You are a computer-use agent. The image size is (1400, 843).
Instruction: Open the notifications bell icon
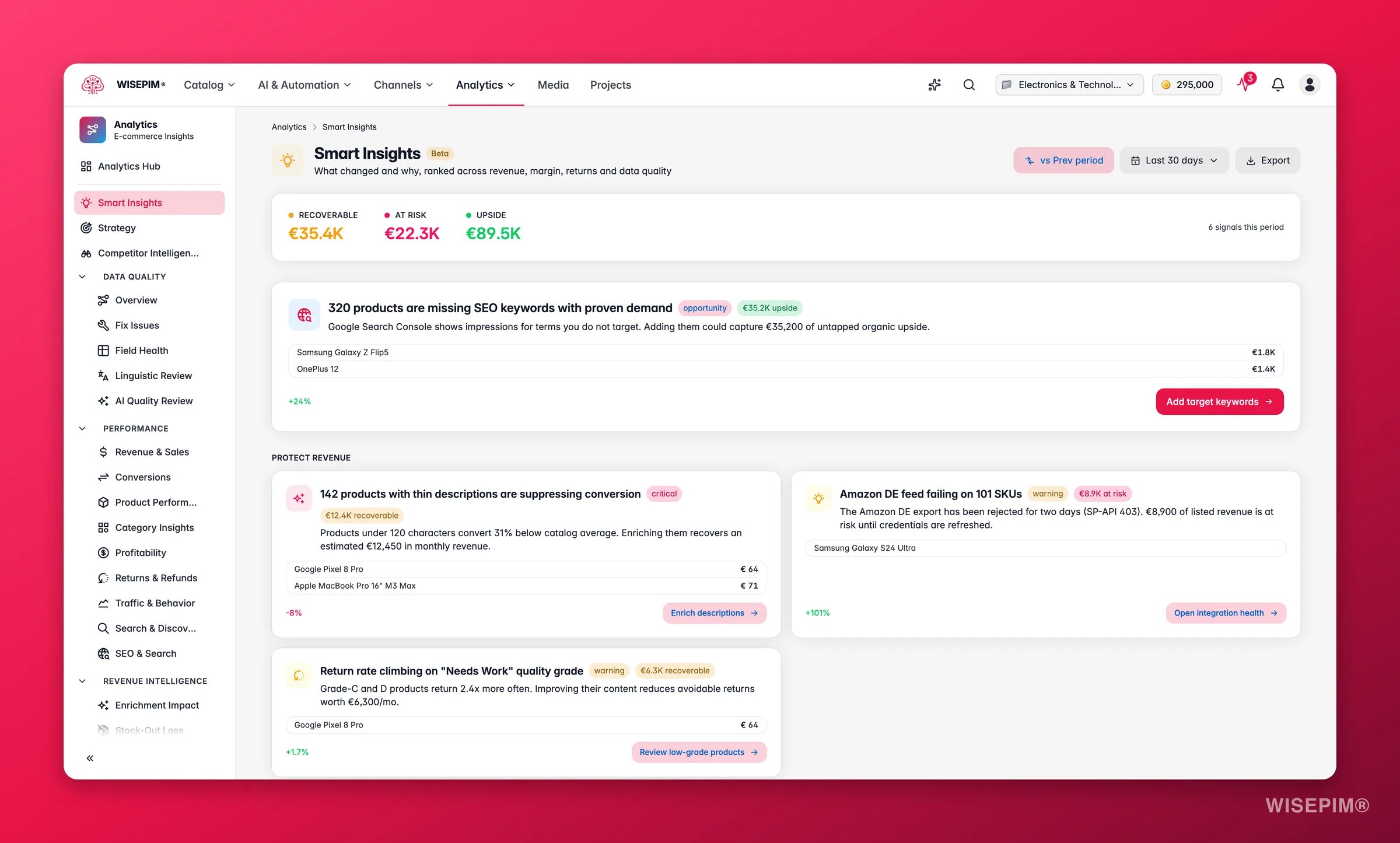(x=1277, y=85)
